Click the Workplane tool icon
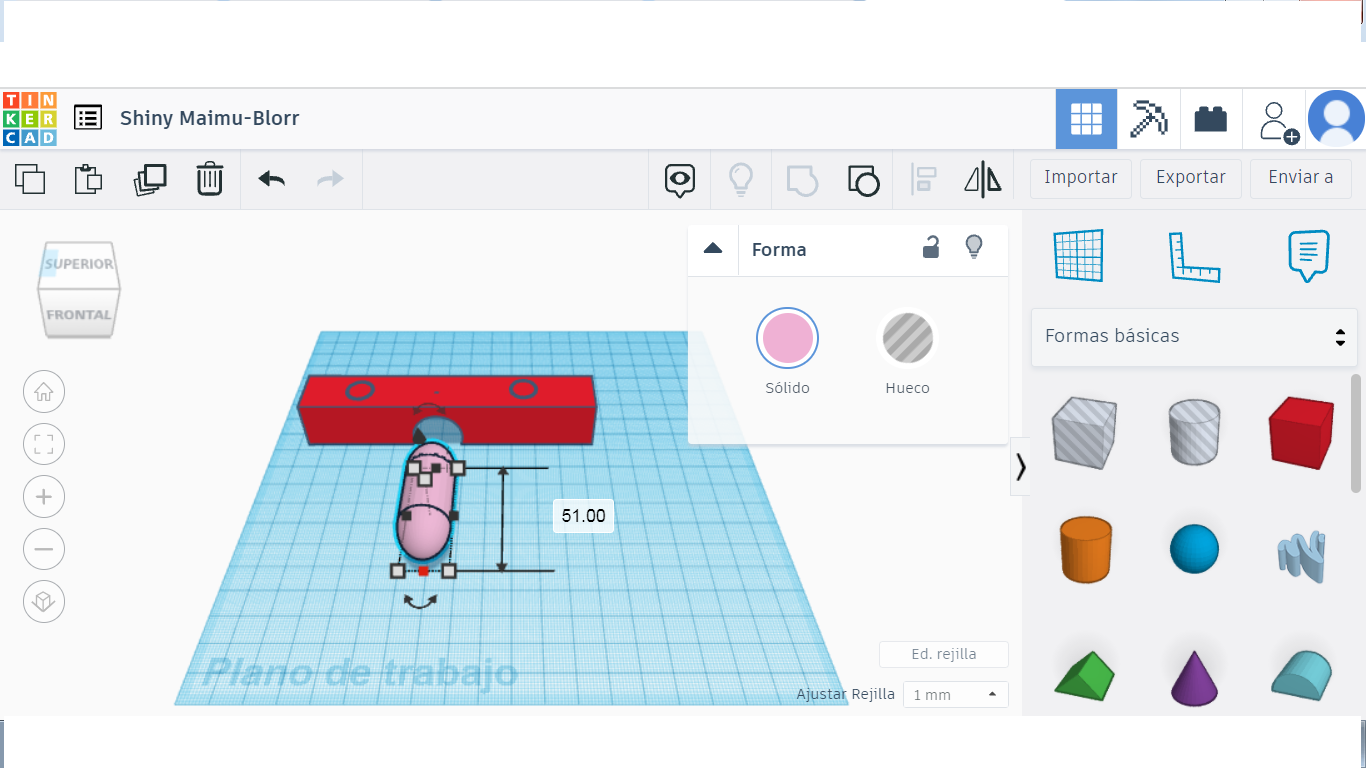 pyautogui.click(x=1078, y=256)
